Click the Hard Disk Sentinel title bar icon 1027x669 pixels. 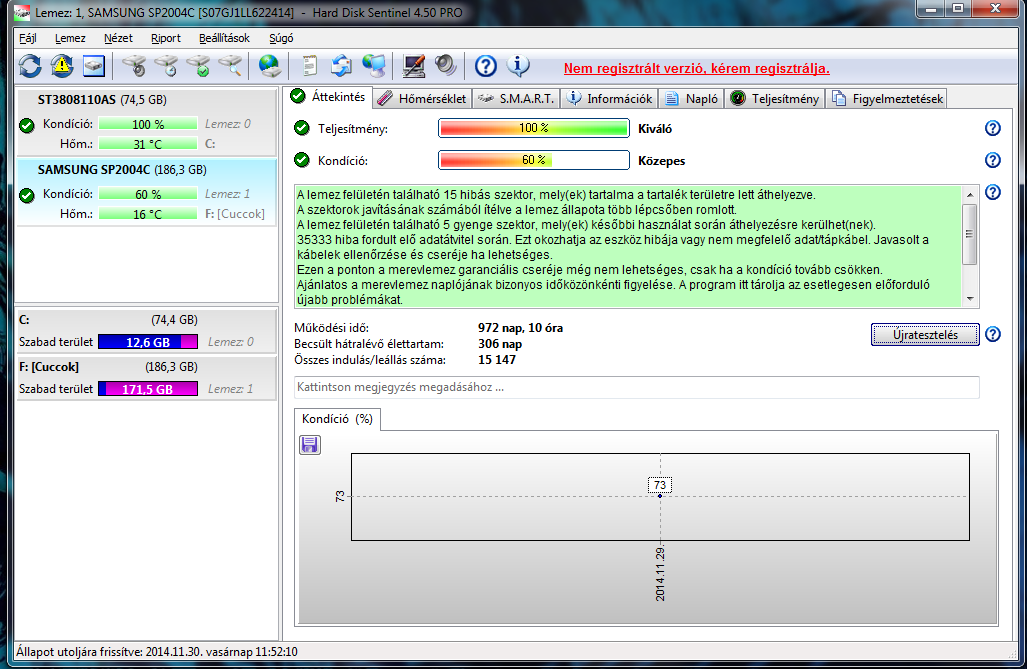[22, 12]
